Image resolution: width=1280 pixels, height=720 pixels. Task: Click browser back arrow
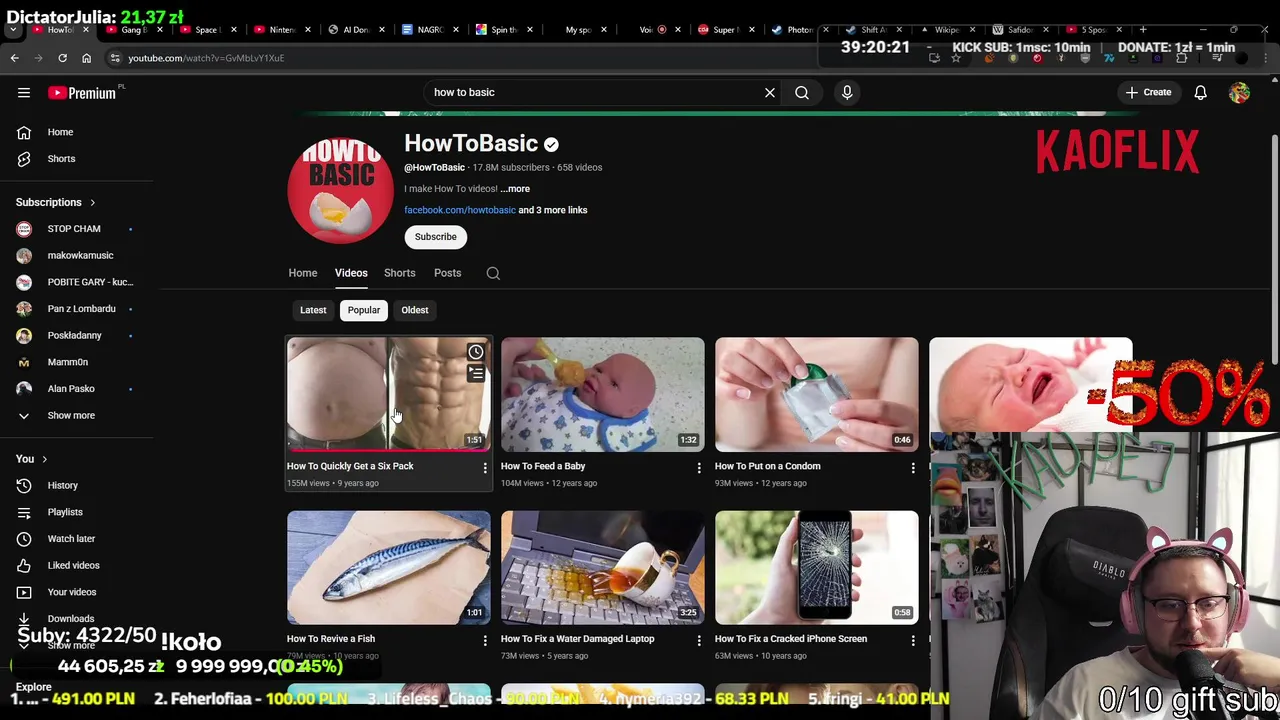point(15,58)
